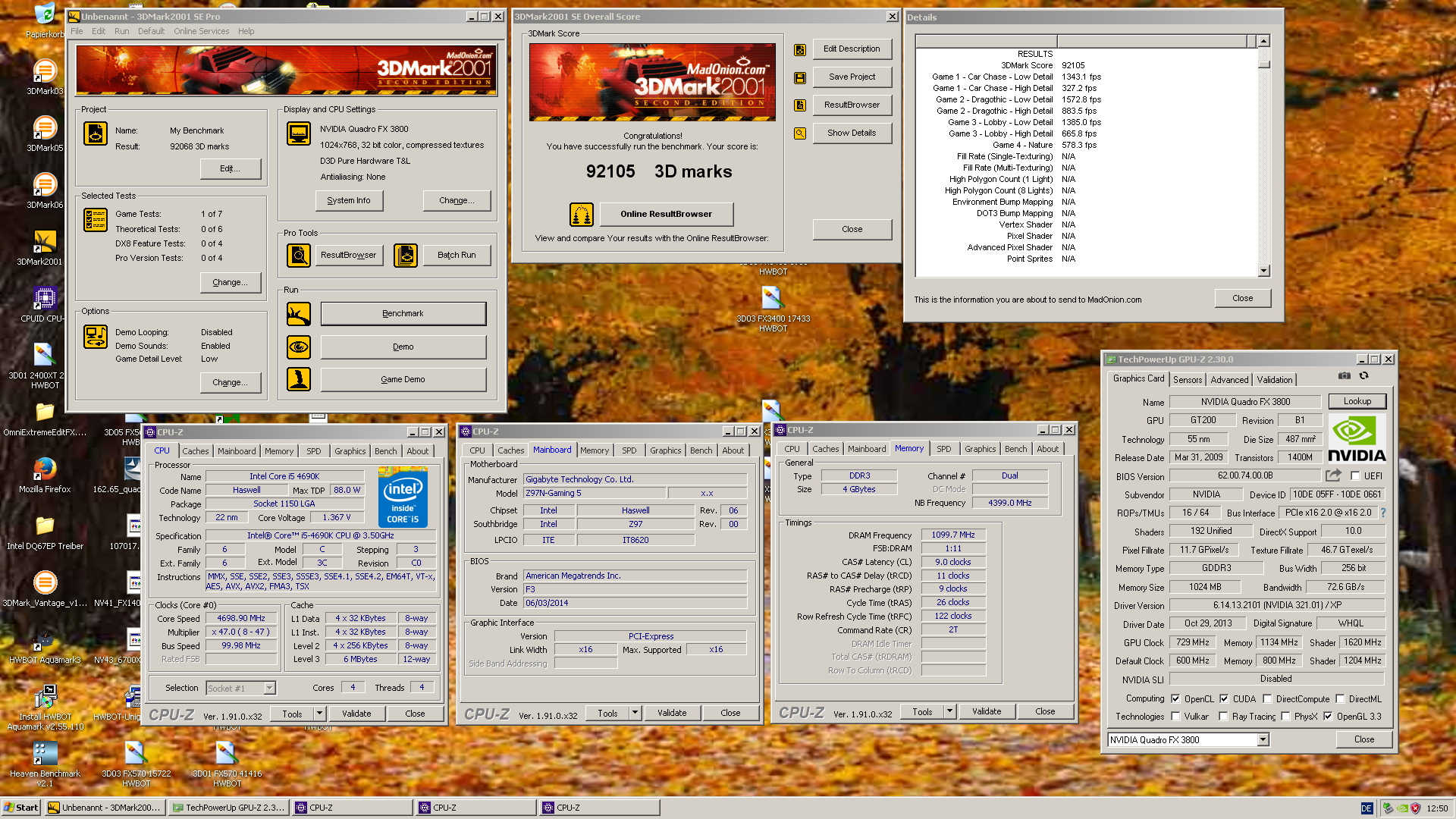Expand the NVIDIA Quadro FX 3800 GPU dropdown

pyautogui.click(x=1263, y=740)
